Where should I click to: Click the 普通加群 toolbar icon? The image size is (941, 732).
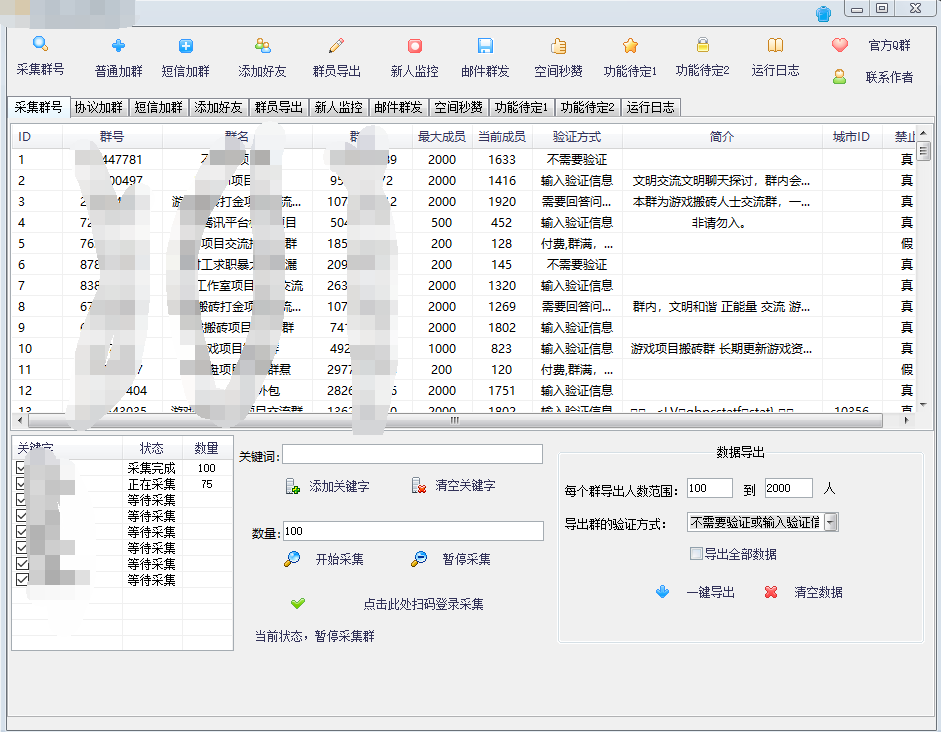[118, 46]
